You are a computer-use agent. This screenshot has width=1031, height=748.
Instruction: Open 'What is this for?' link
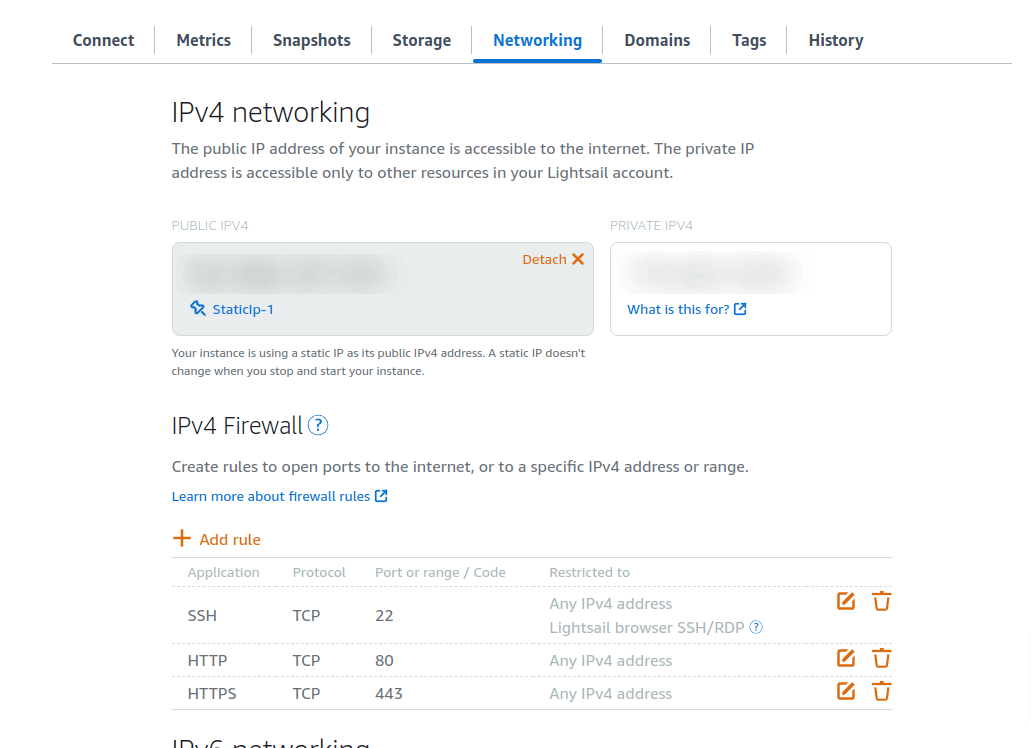686,309
